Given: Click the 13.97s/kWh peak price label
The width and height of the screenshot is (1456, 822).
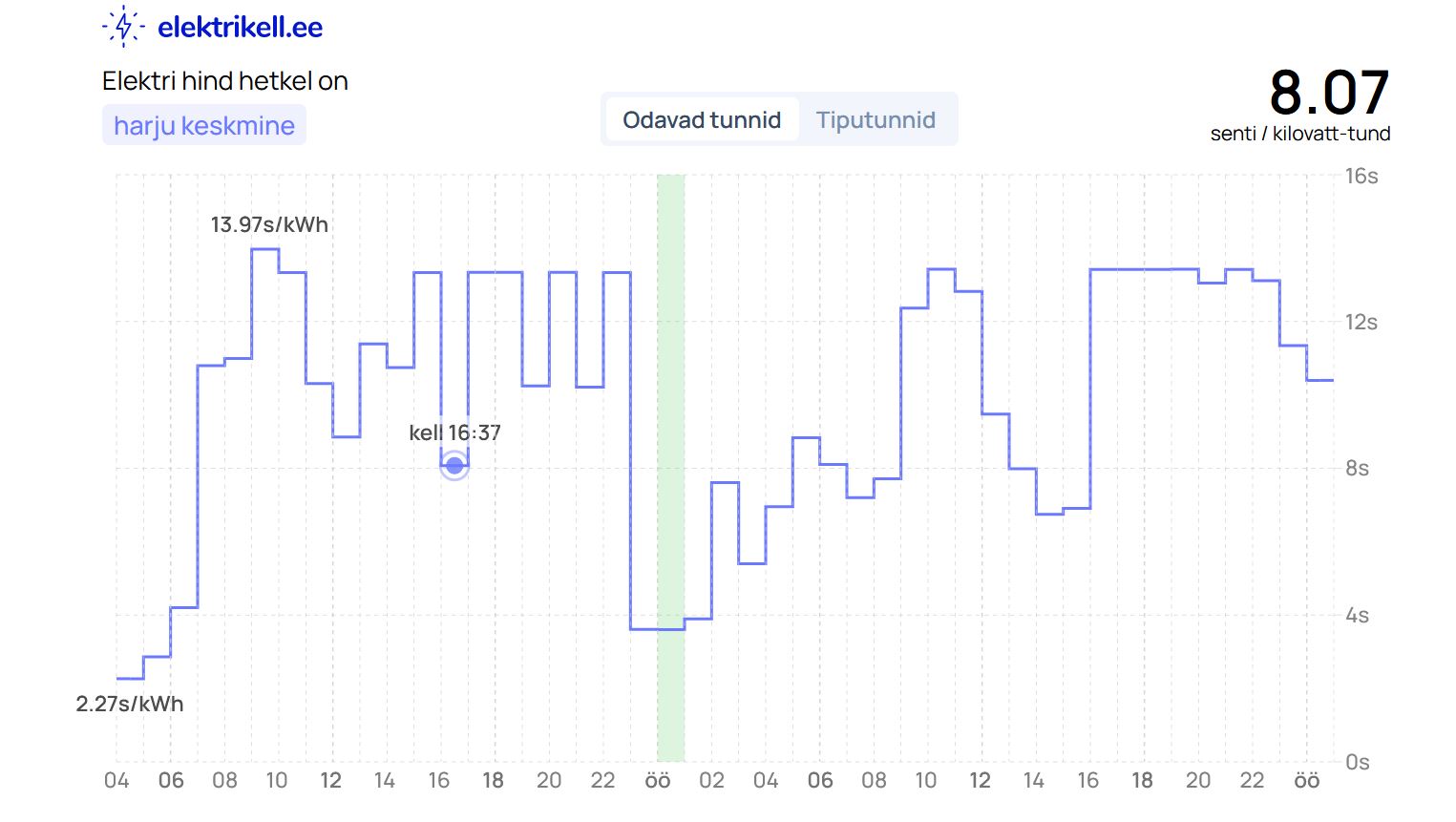Looking at the screenshot, I should tap(269, 224).
